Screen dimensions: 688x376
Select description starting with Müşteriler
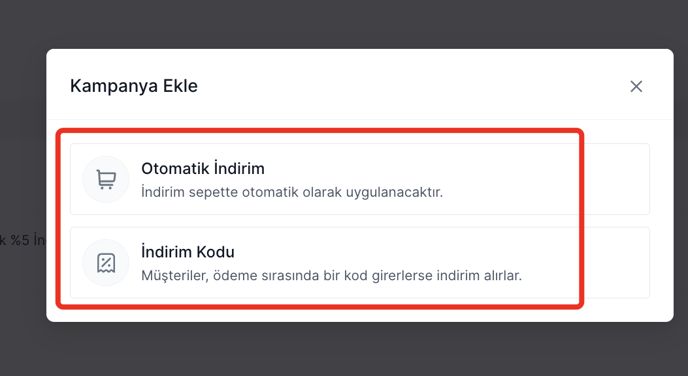[x=331, y=276]
